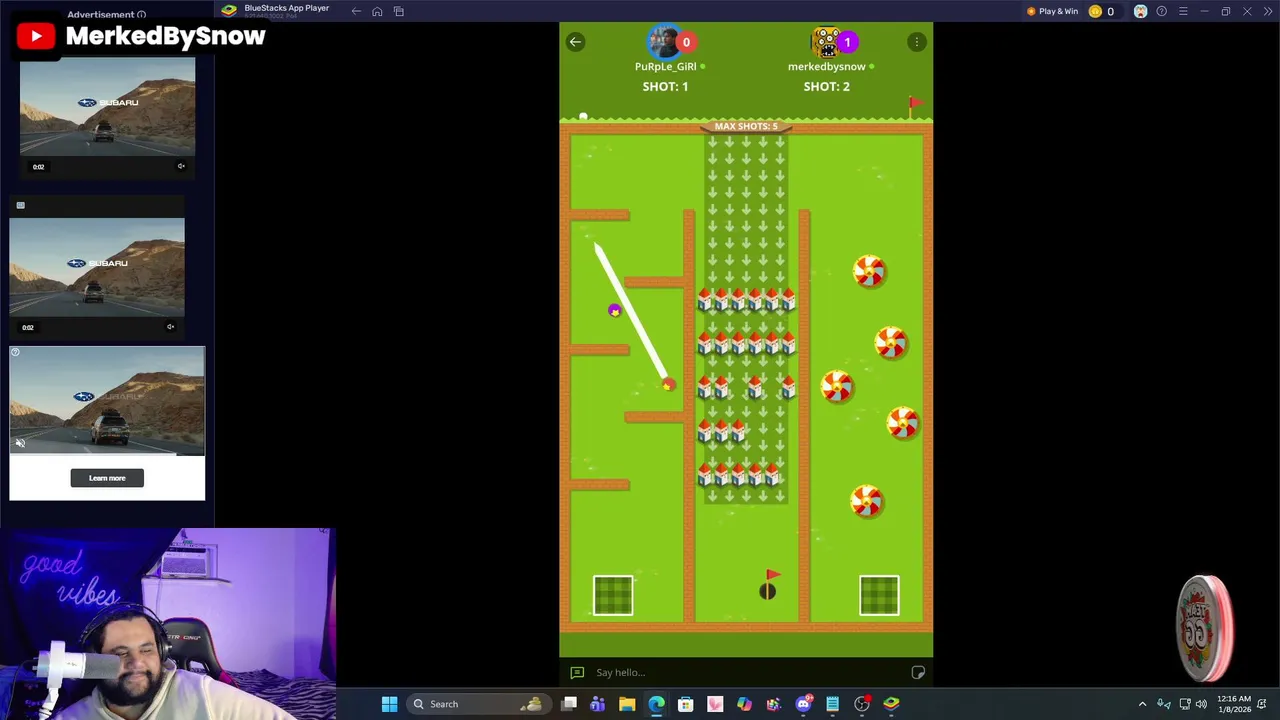The width and height of the screenshot is (1280, 720).
Task: Open BlueStacks recent apps icon
Action: tap(398, 11)
